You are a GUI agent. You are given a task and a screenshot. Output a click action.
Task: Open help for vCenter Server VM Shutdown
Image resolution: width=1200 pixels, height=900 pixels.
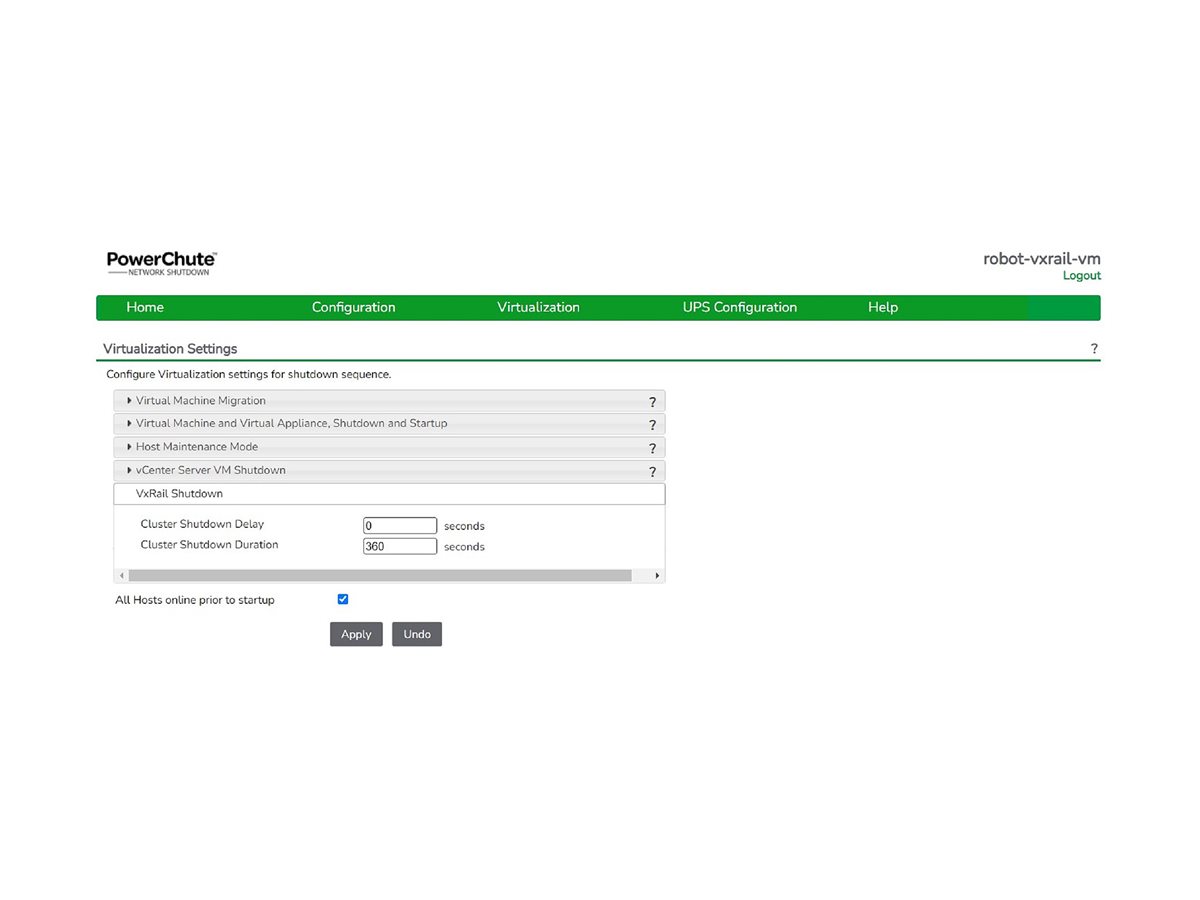(x=652, y=472)
